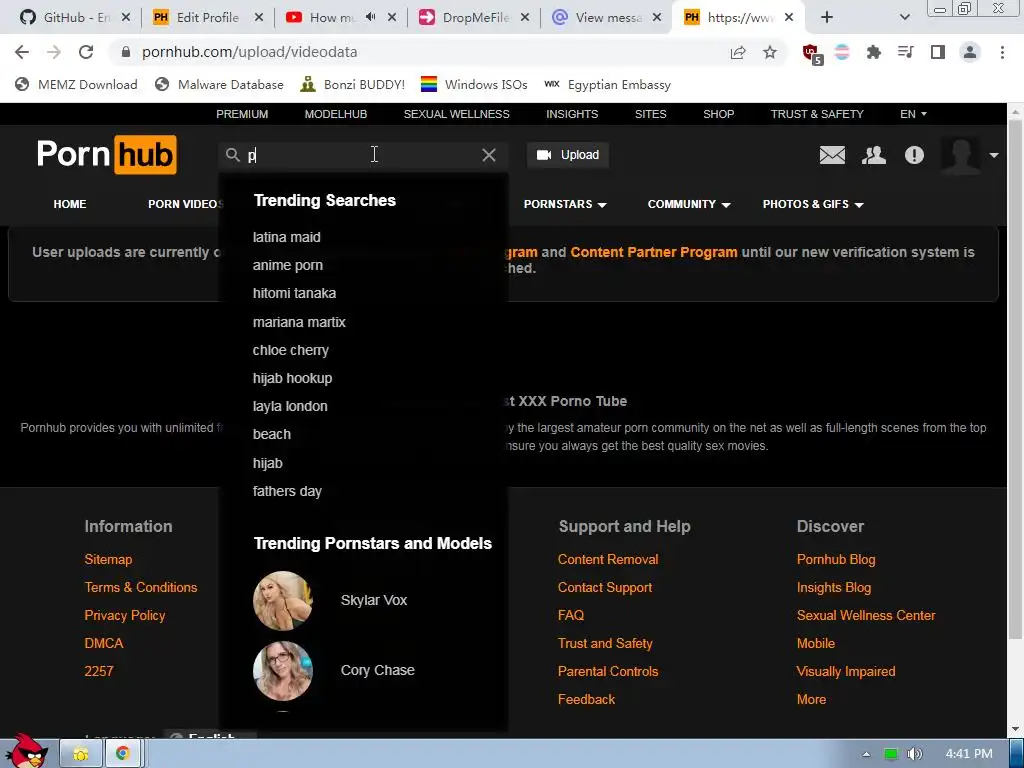The height and width of the screenshot is (768, 1024).
Task: Open the MEMZ Download bookmark
Action: tap(76, 84)
